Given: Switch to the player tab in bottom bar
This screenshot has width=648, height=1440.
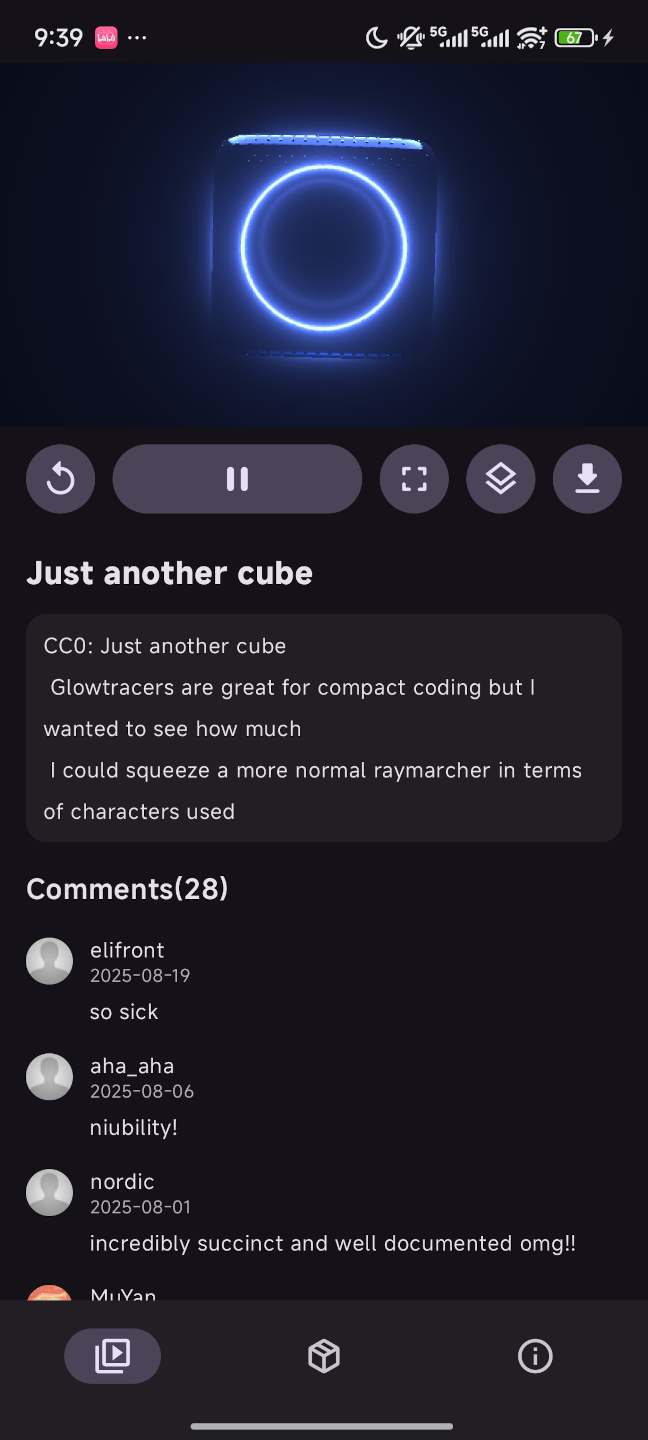Looking at the screenshot, I should coord(112,1356).
